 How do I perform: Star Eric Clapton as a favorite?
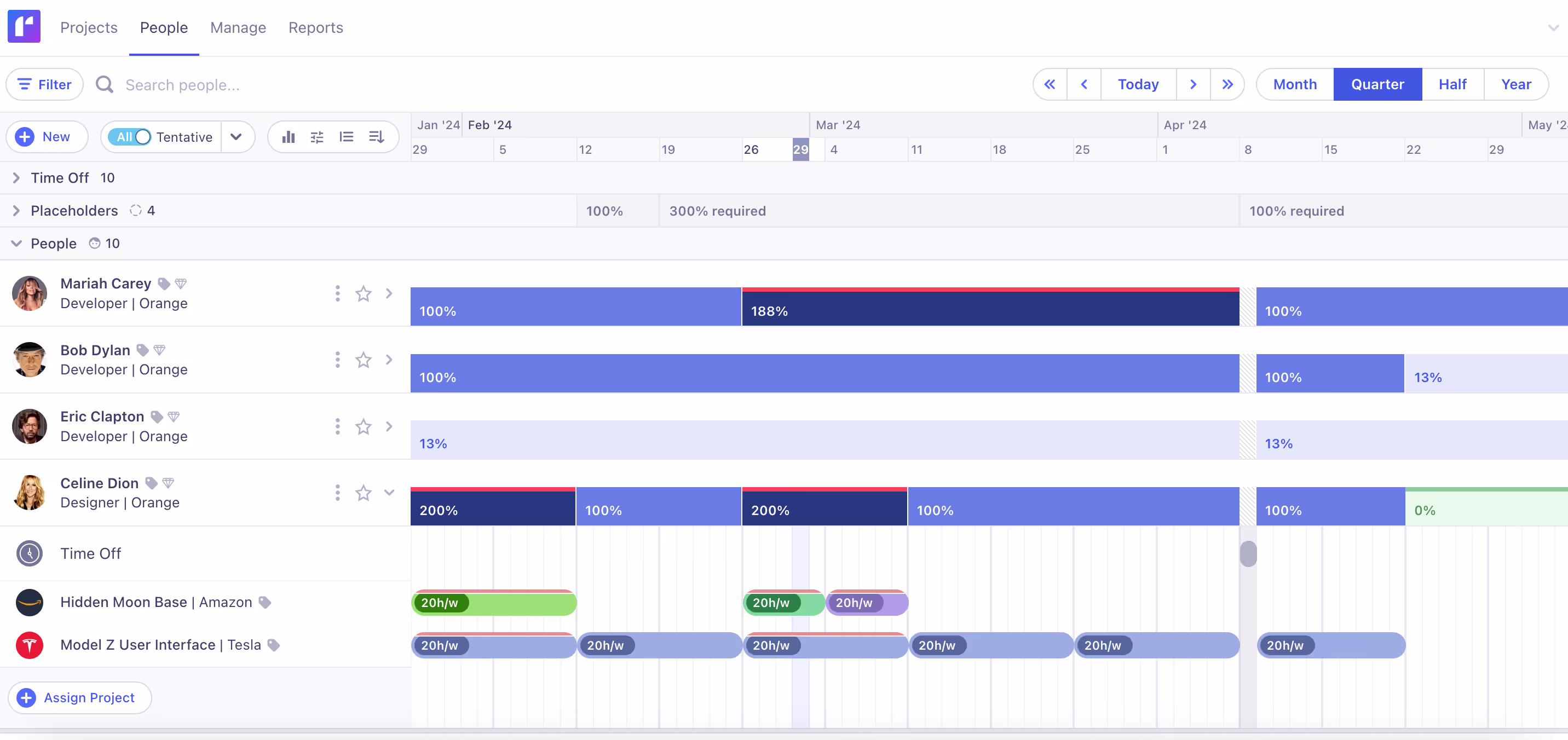click(x=364, y=426)
